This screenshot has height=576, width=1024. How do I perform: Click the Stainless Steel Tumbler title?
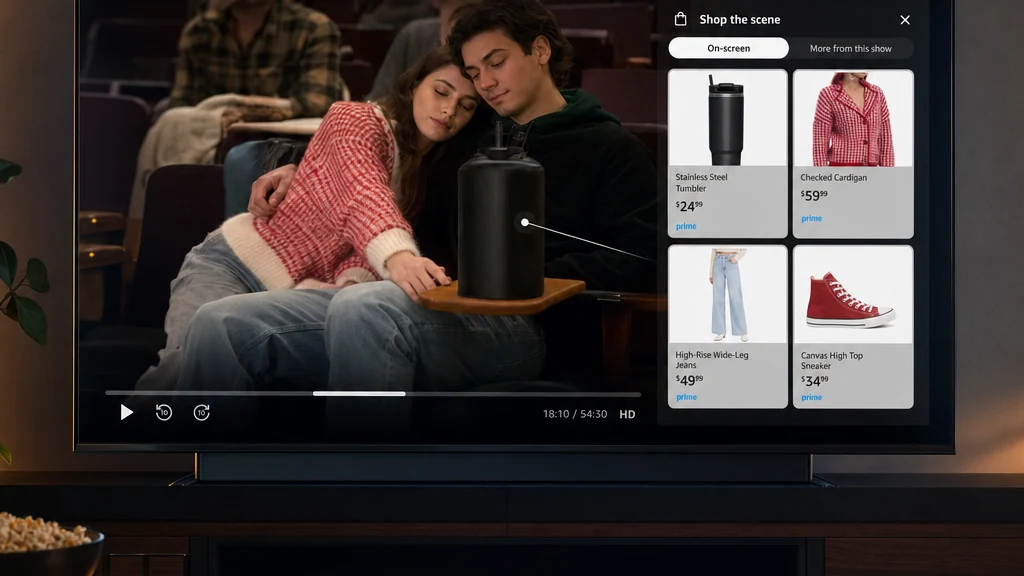(x=701, y=182)
